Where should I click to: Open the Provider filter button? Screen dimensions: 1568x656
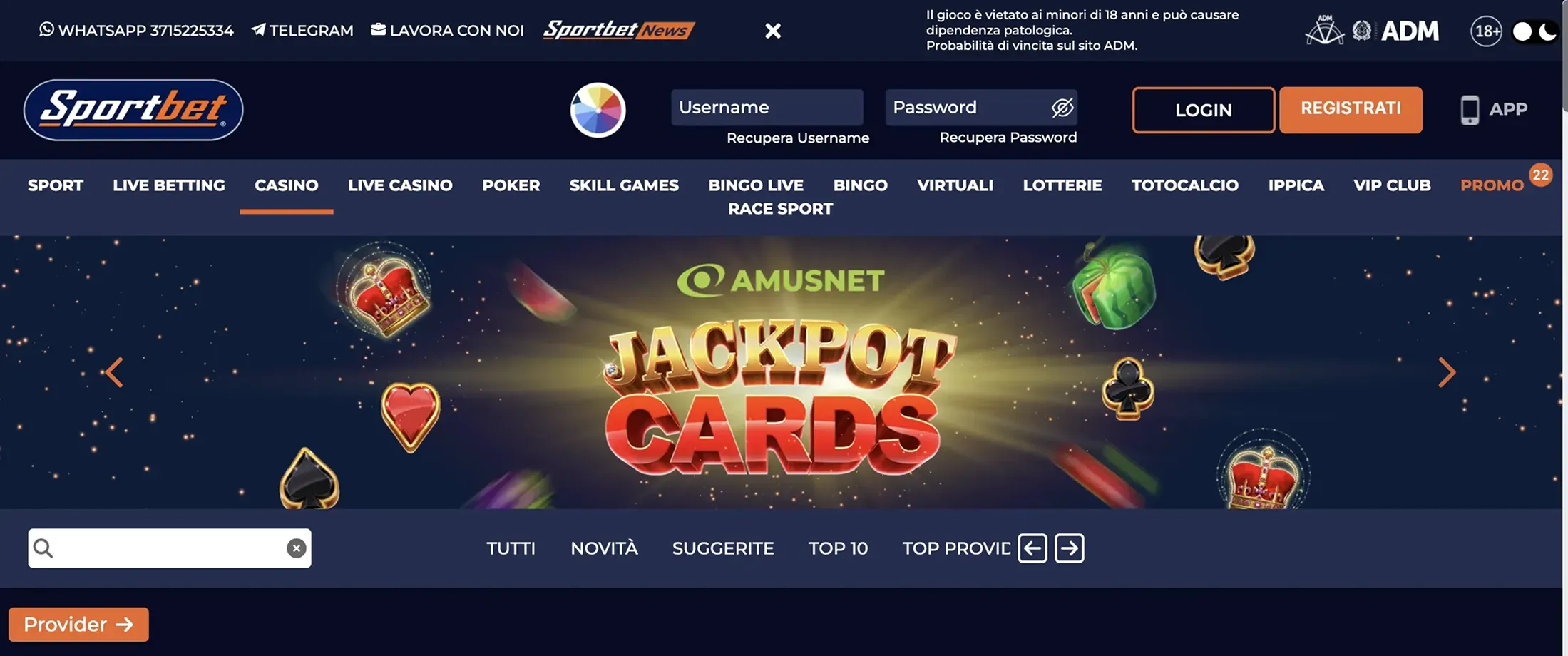pos(78,625)
